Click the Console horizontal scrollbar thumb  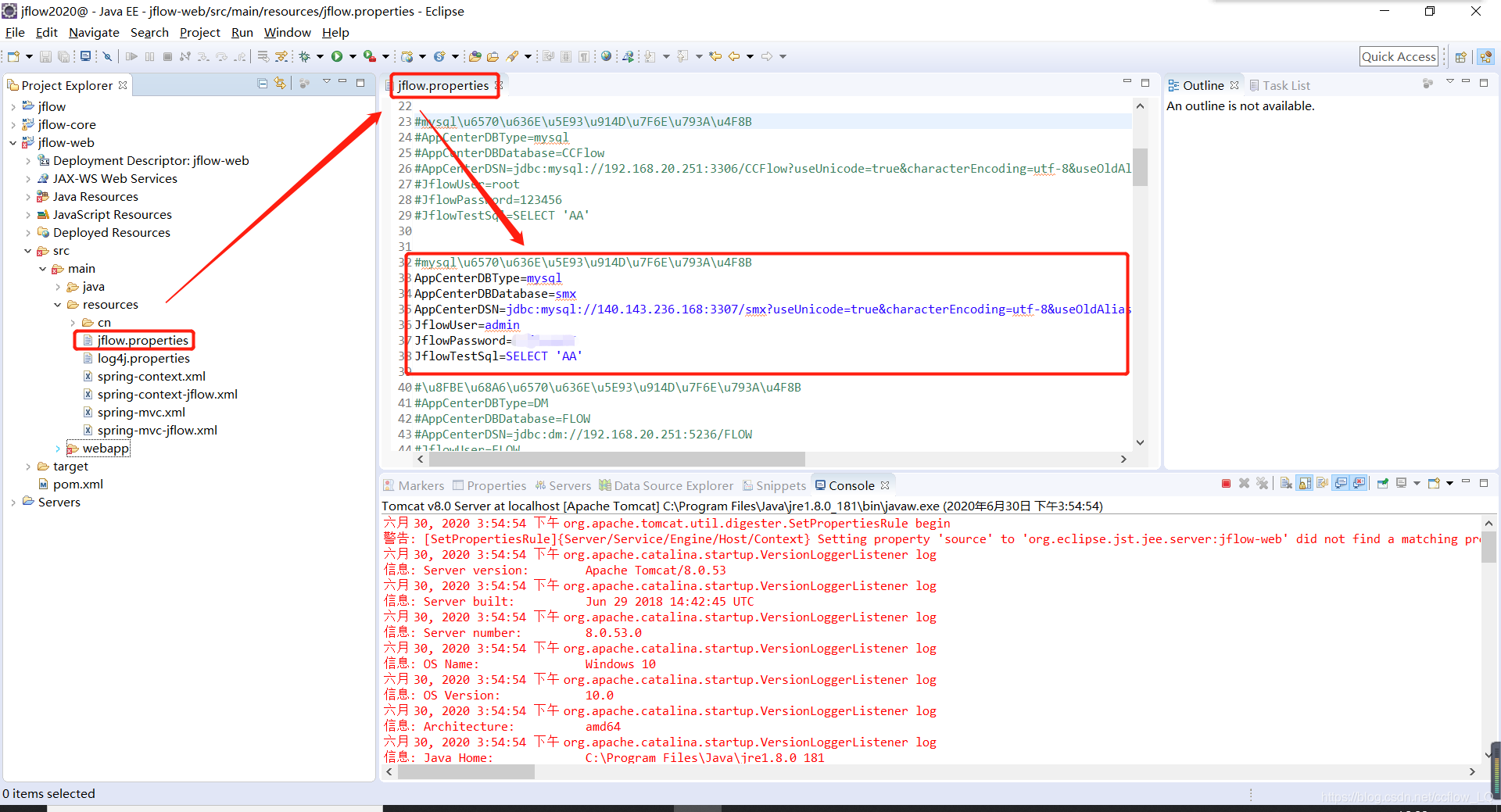[466, 771]
